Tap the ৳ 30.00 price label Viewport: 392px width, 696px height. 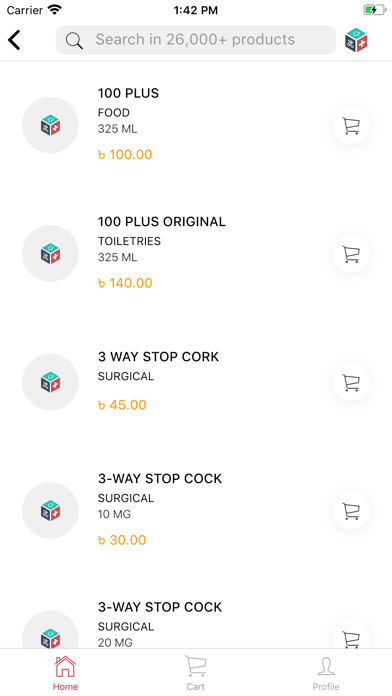pyautogui.click(x=122, y=540)
